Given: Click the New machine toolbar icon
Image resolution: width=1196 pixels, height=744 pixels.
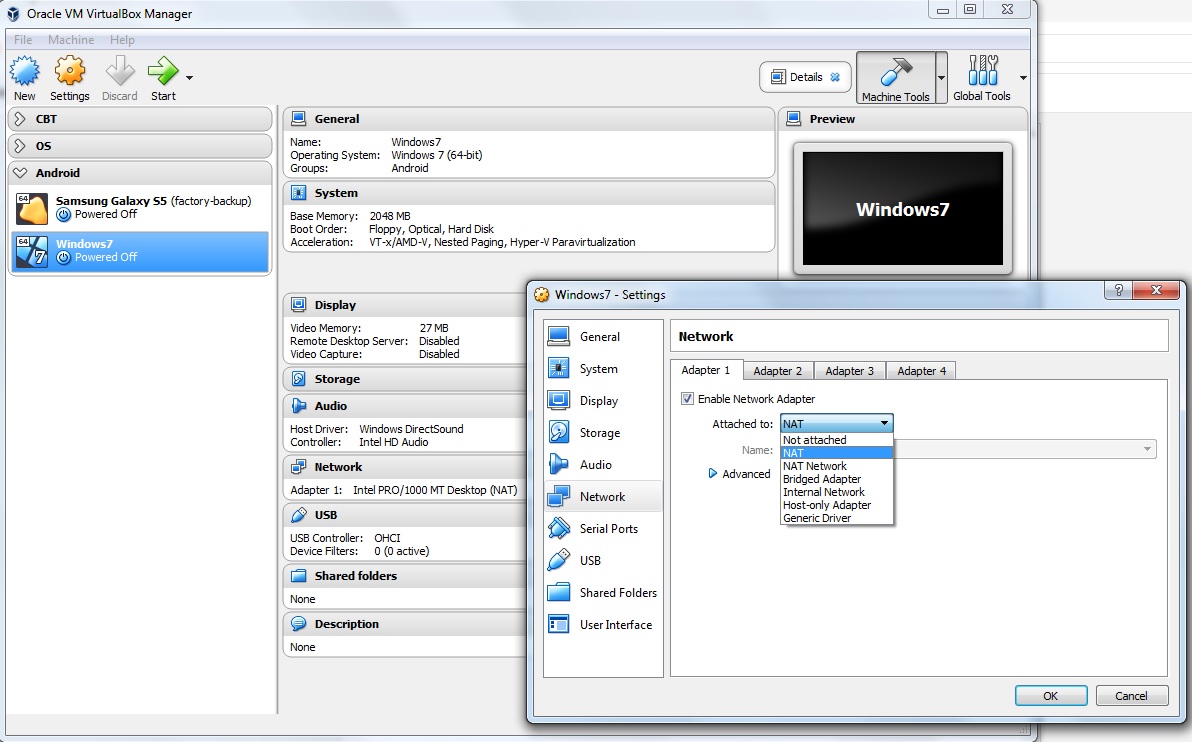Looking at the screenshot, I should (x=24, y=71).
